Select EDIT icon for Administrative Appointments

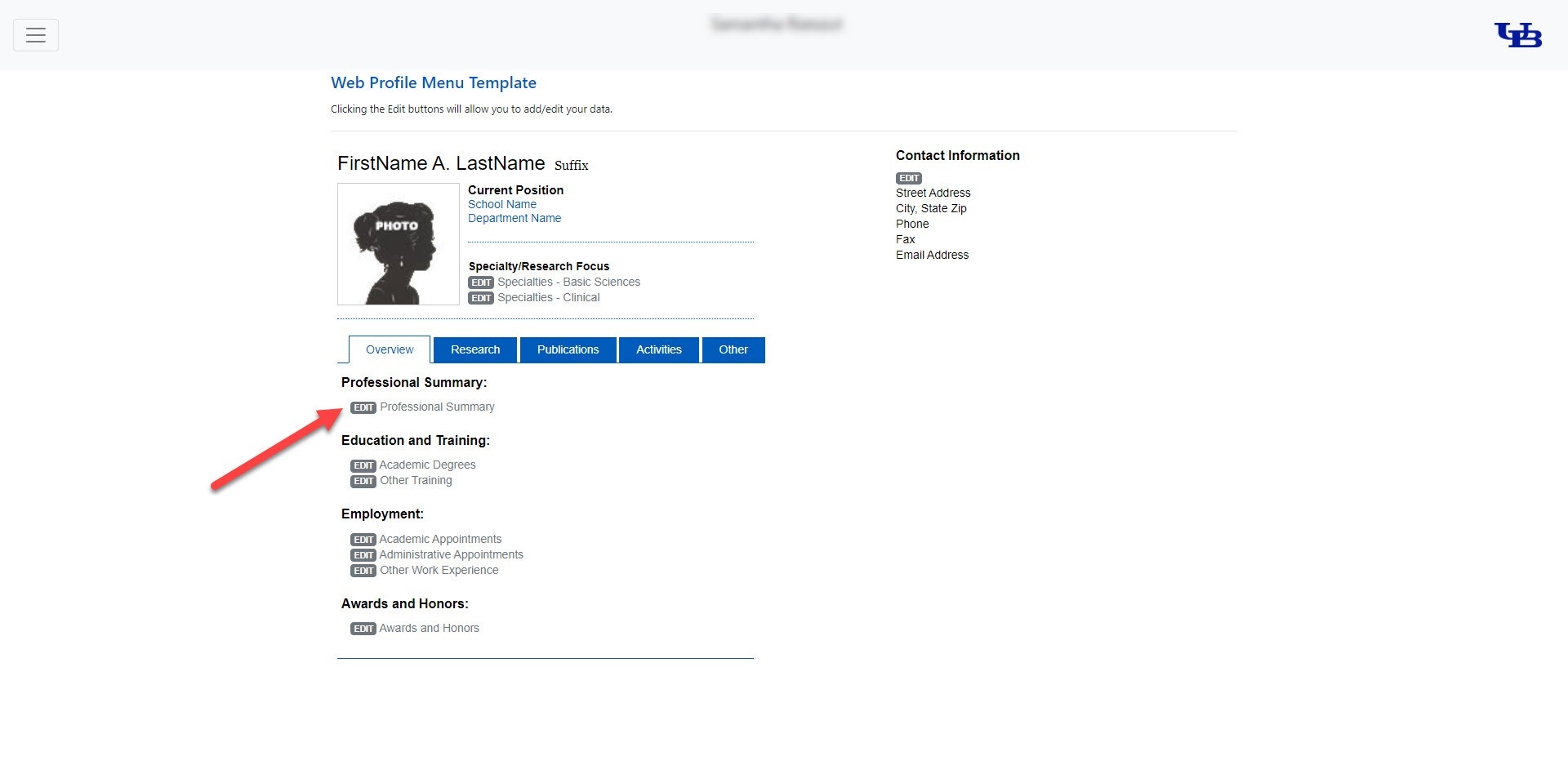click(x=363, y=555)
